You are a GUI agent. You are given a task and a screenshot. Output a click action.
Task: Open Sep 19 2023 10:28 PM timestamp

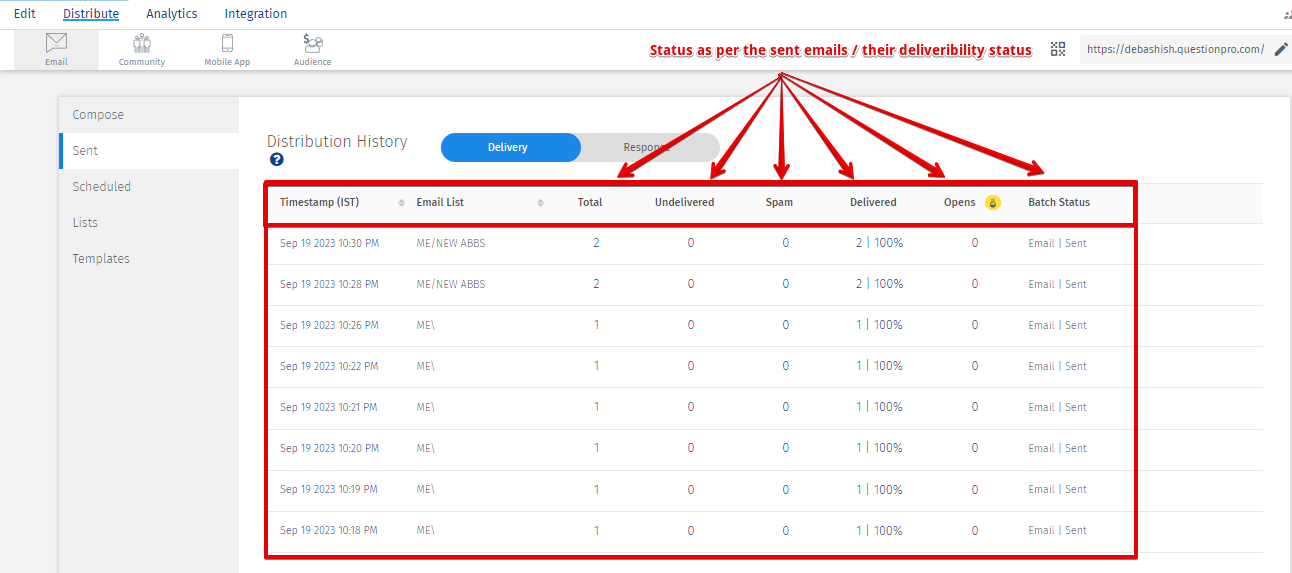tap(329, 284)
